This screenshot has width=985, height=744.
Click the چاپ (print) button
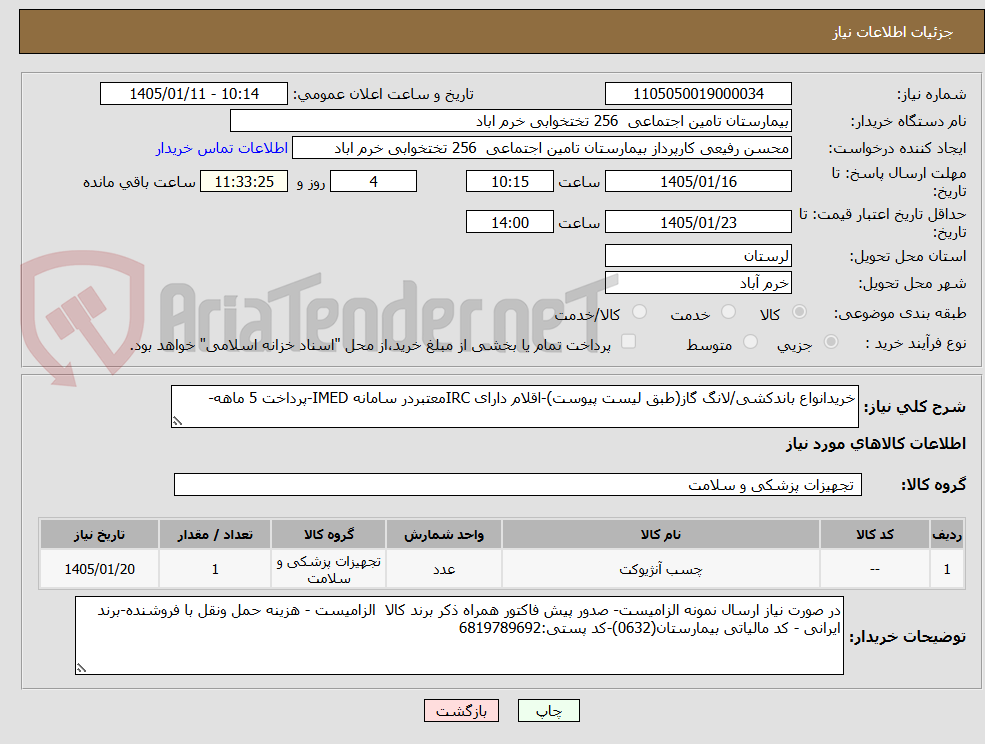point(548,711)
